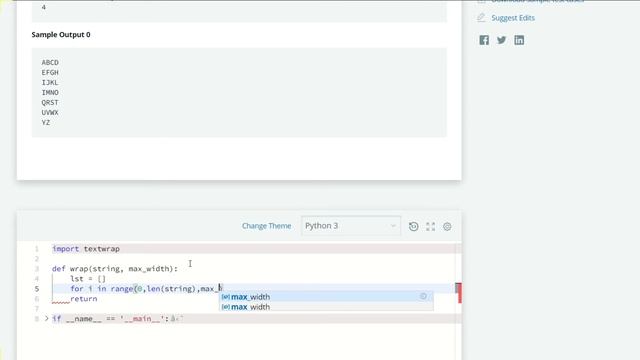Click the 'Sample Output 0' heading

click(x=61, y=35)
